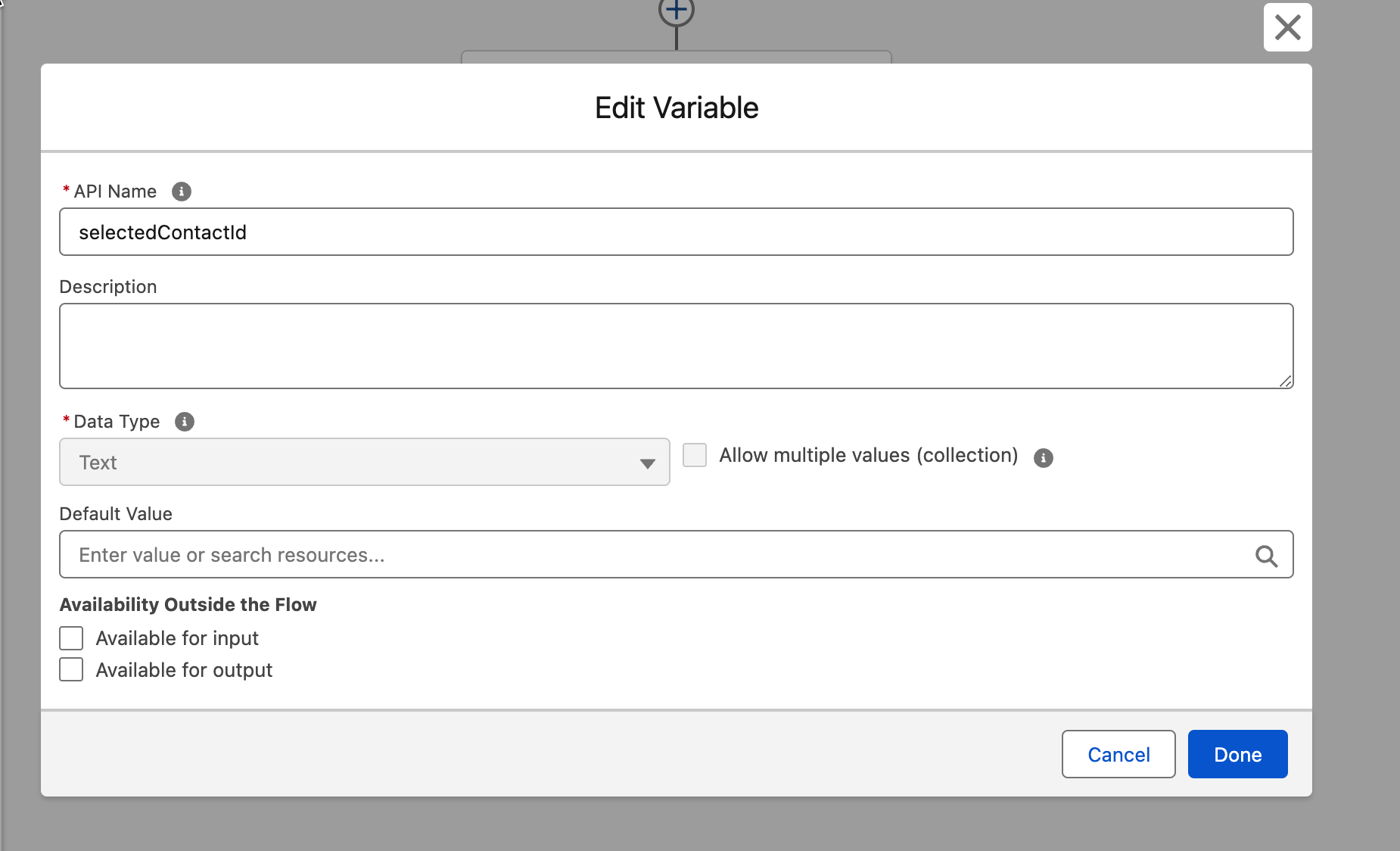Open the Data Type Text dropdown
The height and width of the screenshot is (851, 1400).
[364, 463]
